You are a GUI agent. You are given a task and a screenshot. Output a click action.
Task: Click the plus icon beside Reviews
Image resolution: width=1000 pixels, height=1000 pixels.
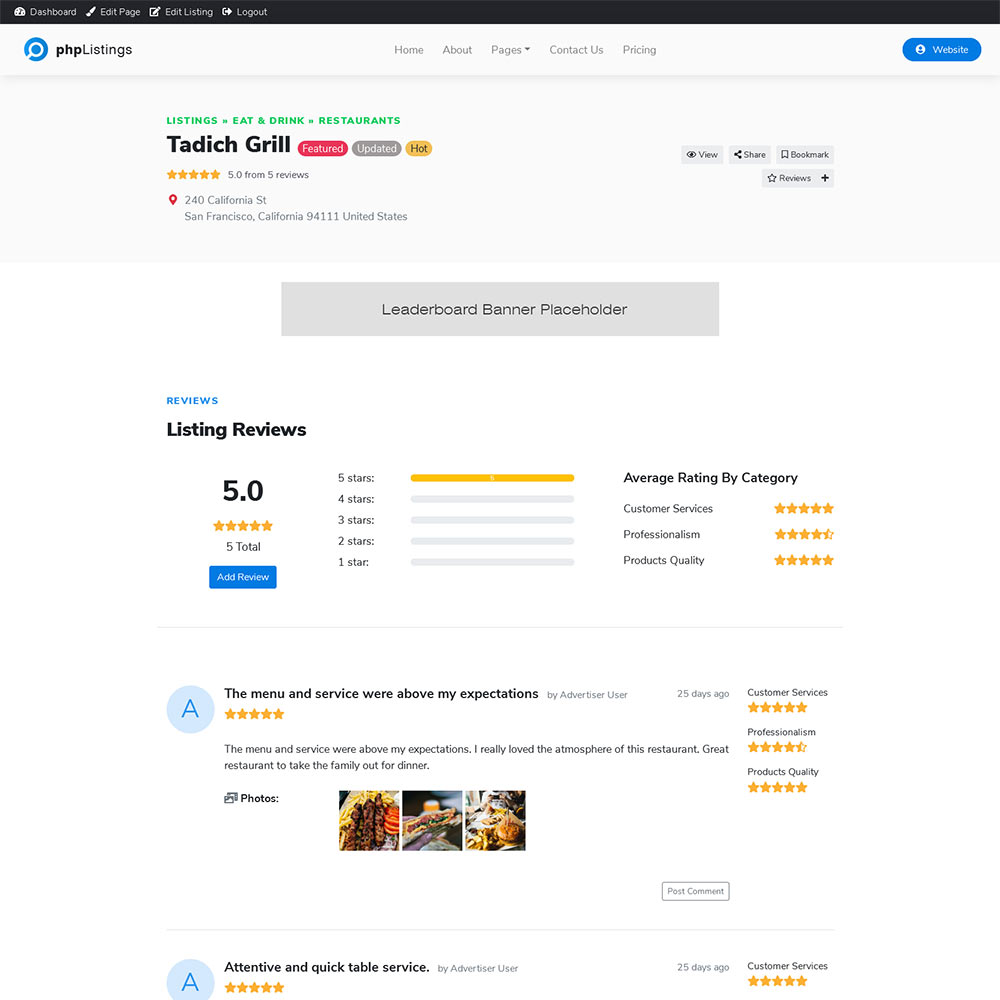tap(825, 178)
